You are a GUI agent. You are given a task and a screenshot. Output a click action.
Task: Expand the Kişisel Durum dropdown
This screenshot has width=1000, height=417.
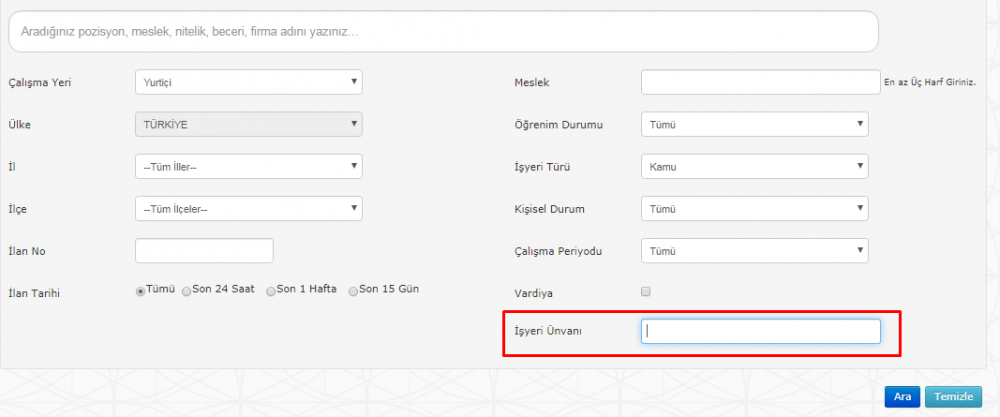tap(754, 208)
